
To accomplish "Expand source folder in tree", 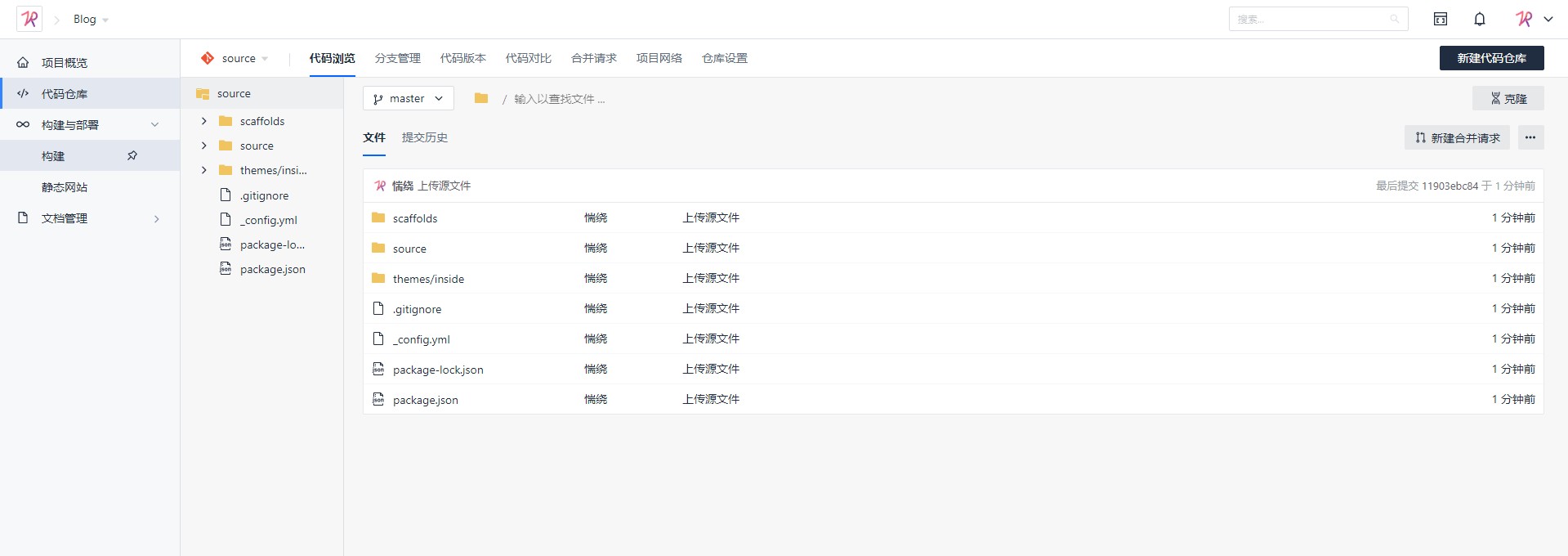I will tap(204, 146).
